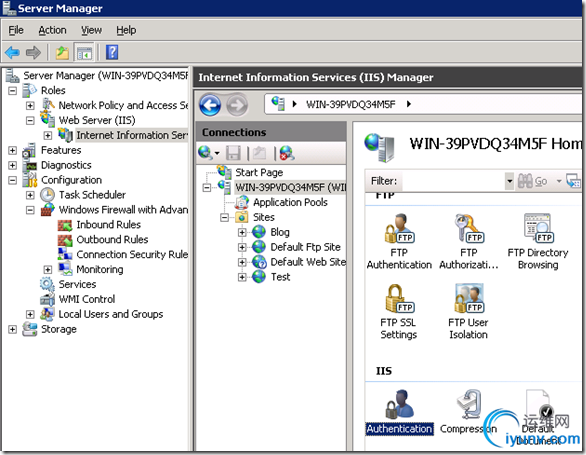Click the Go filter button
The image size is (586, 455).
[x=533, y=181]
